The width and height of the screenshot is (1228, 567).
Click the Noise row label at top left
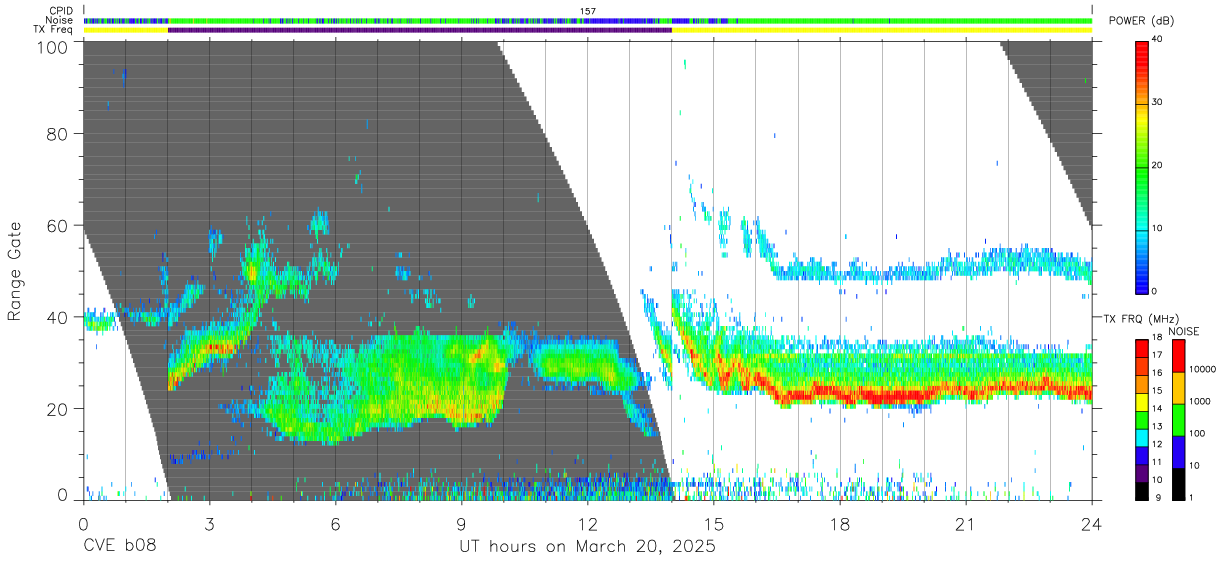pos(59,20)
